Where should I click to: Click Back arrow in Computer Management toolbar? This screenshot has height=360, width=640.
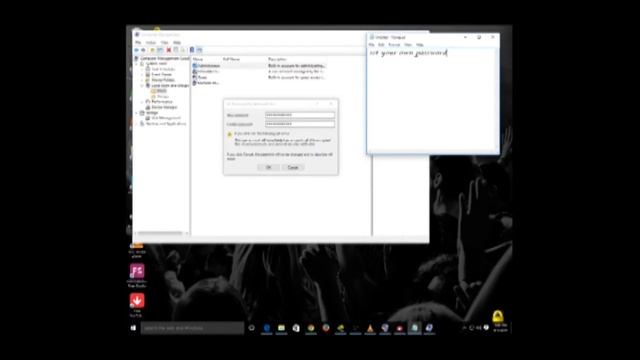137,50
